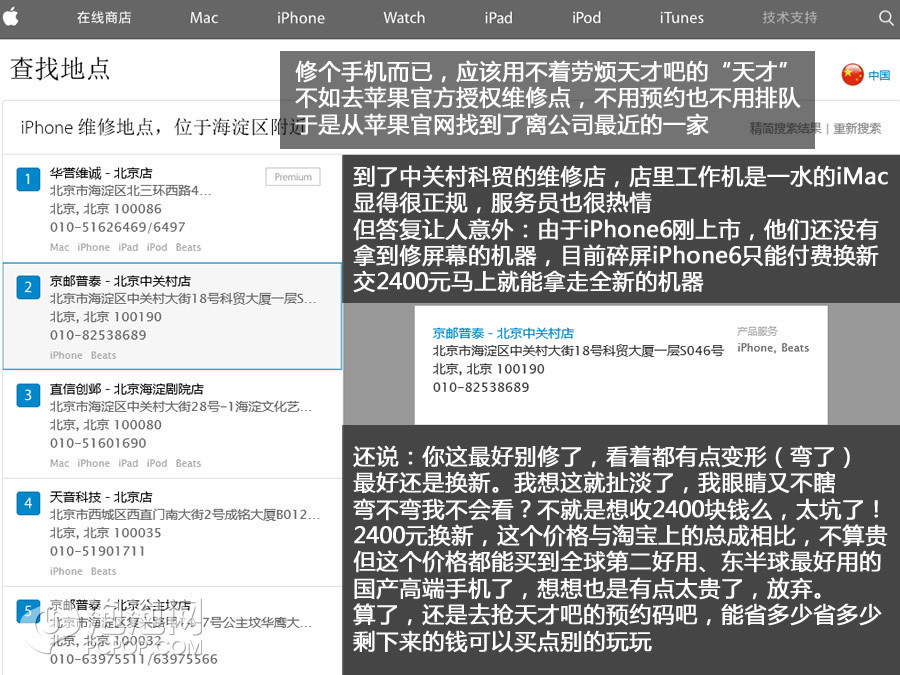900x675 pixels.
Task: Open the iPad menu
Action: tap(498, 18)
